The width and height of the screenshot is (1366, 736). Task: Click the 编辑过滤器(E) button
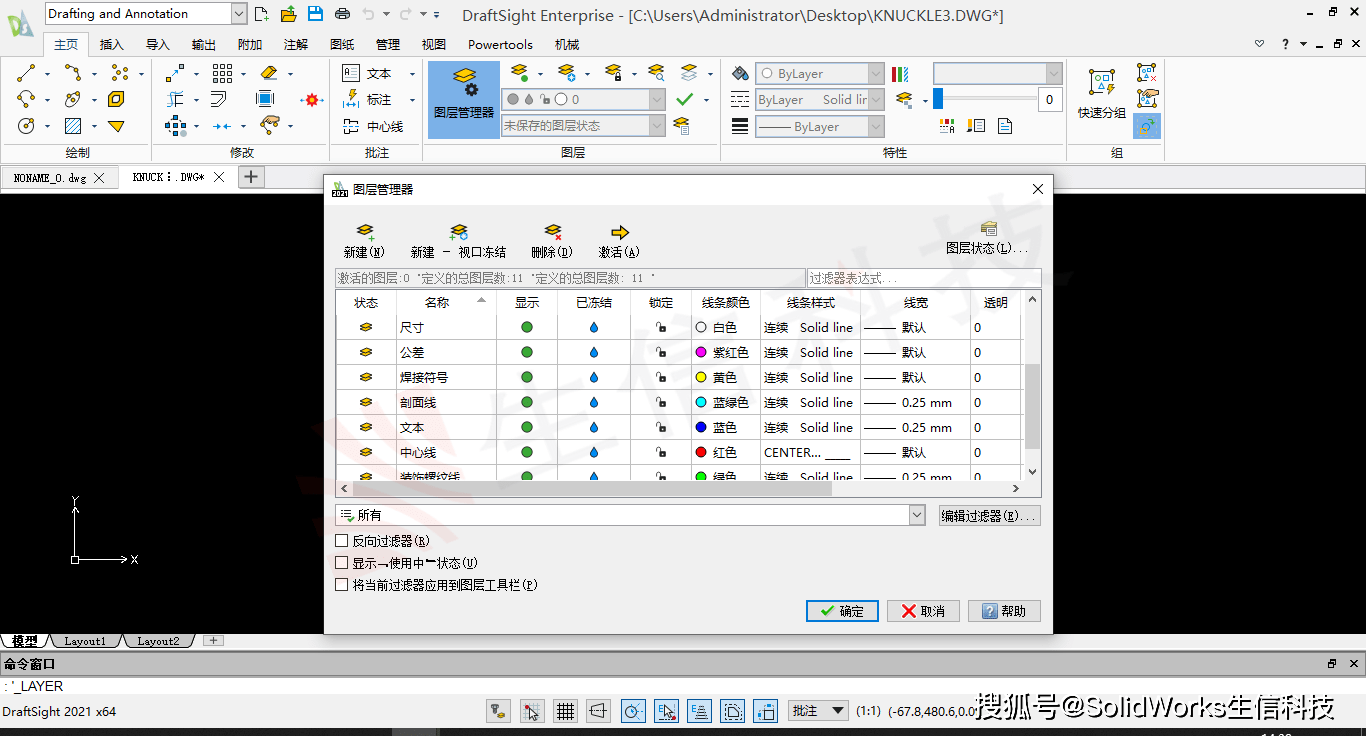[x=989, y=514]
